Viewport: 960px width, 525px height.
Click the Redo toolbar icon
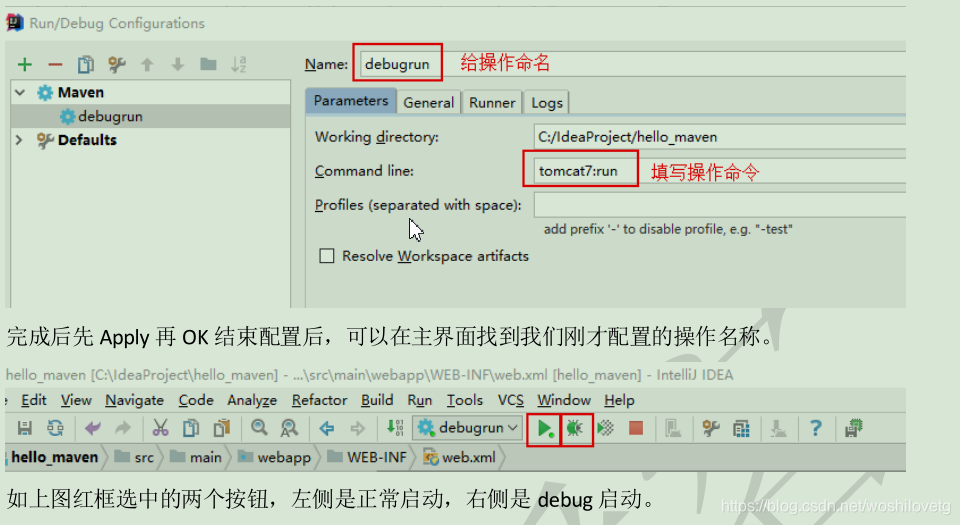point(123,428)
